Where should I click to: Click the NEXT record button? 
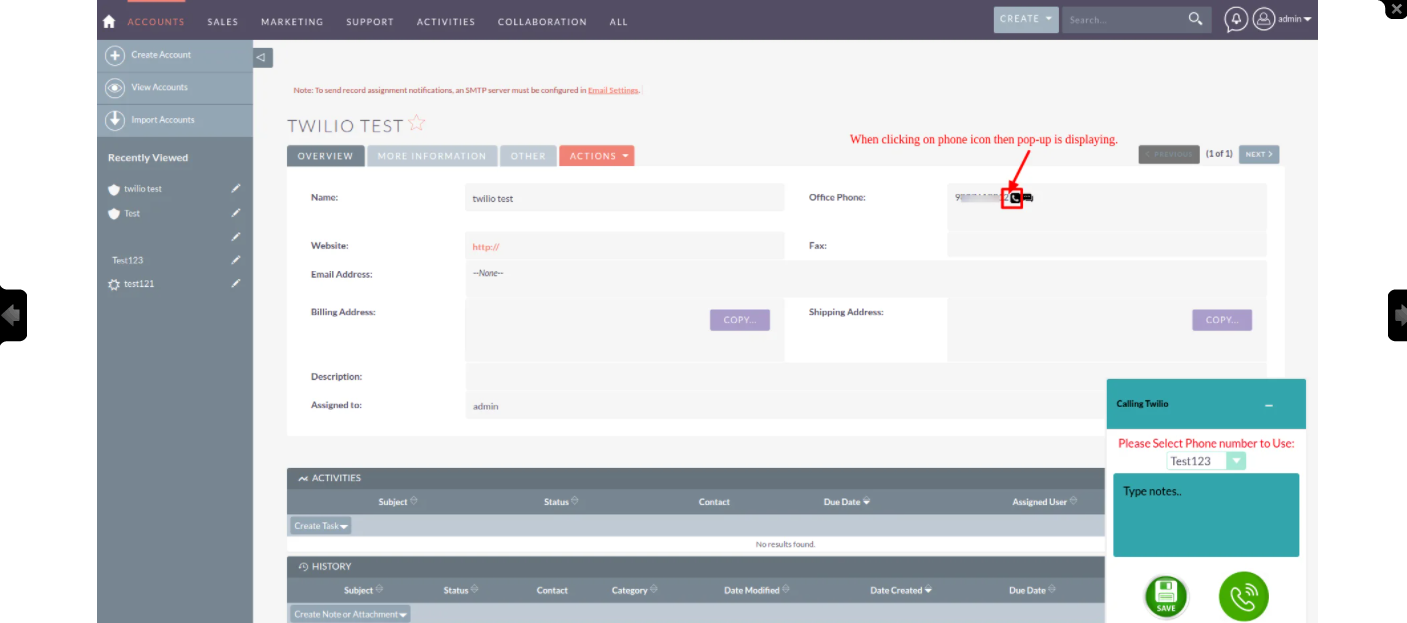[x=1259, y=154]
